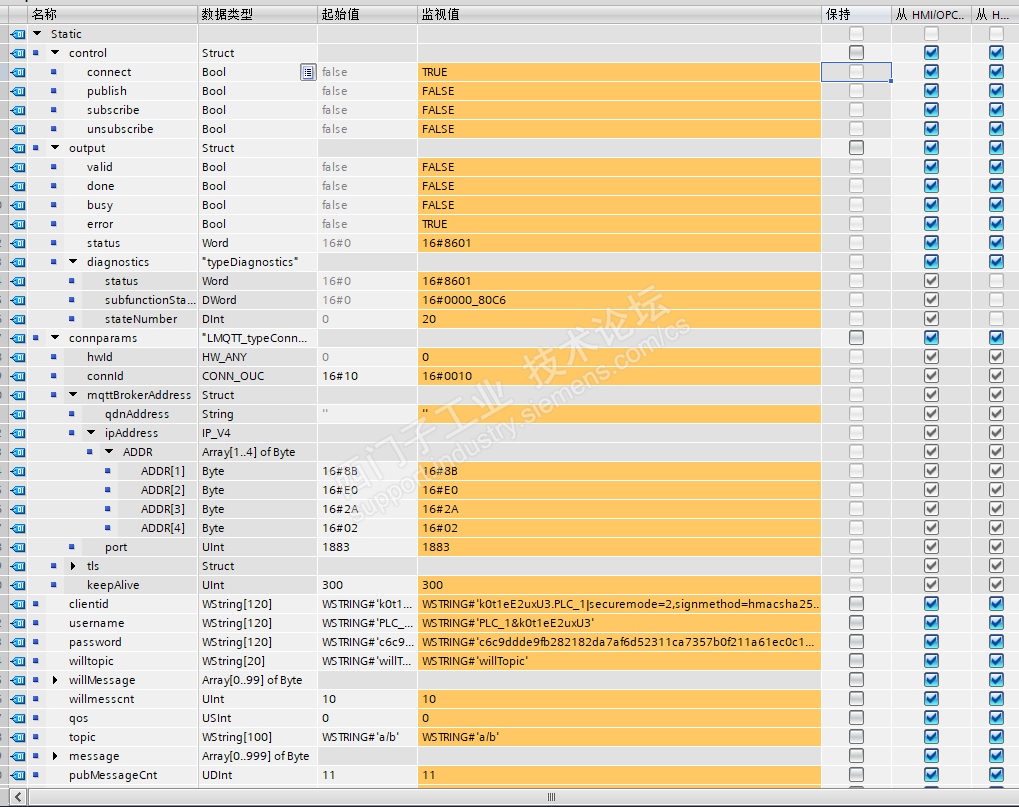This screenshot has height=807, width=1019.
Task: Toggle the retain checkbox for the control row
Action: (x=857, y=53)
